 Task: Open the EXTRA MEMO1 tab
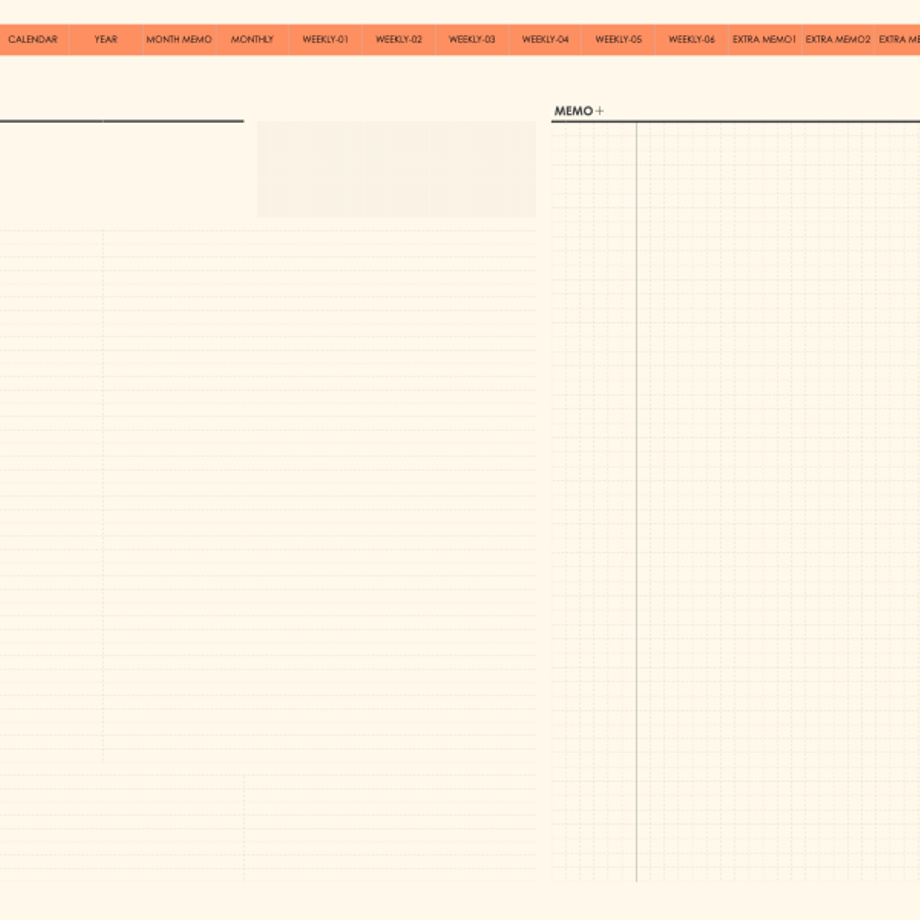pyautogui.click(x=765, y=39)
